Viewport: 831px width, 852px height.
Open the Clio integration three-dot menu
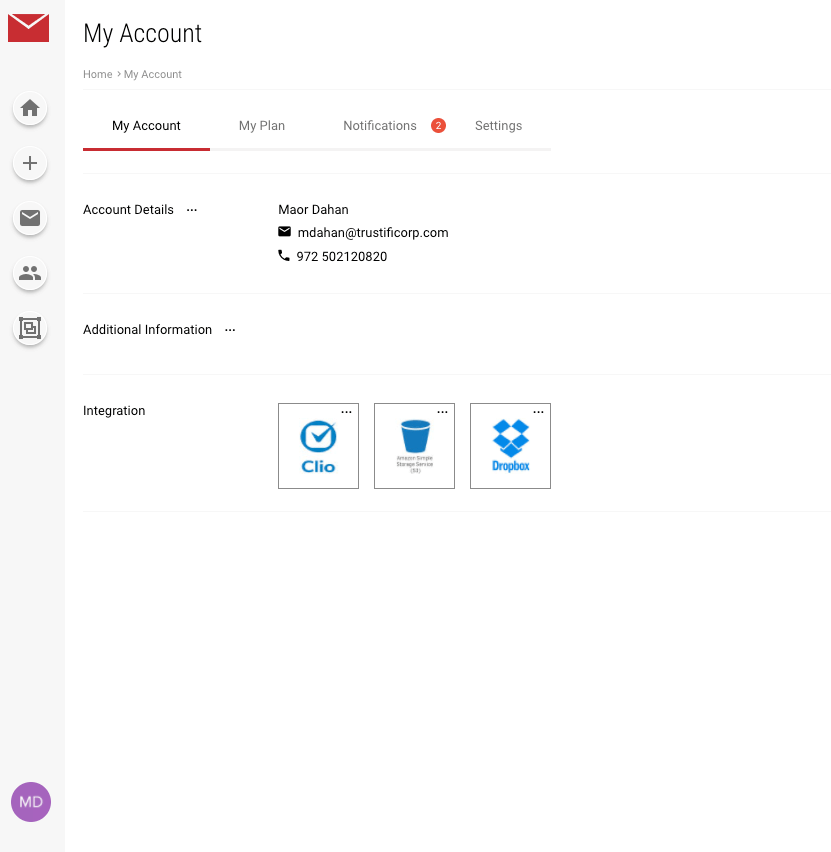346,412
